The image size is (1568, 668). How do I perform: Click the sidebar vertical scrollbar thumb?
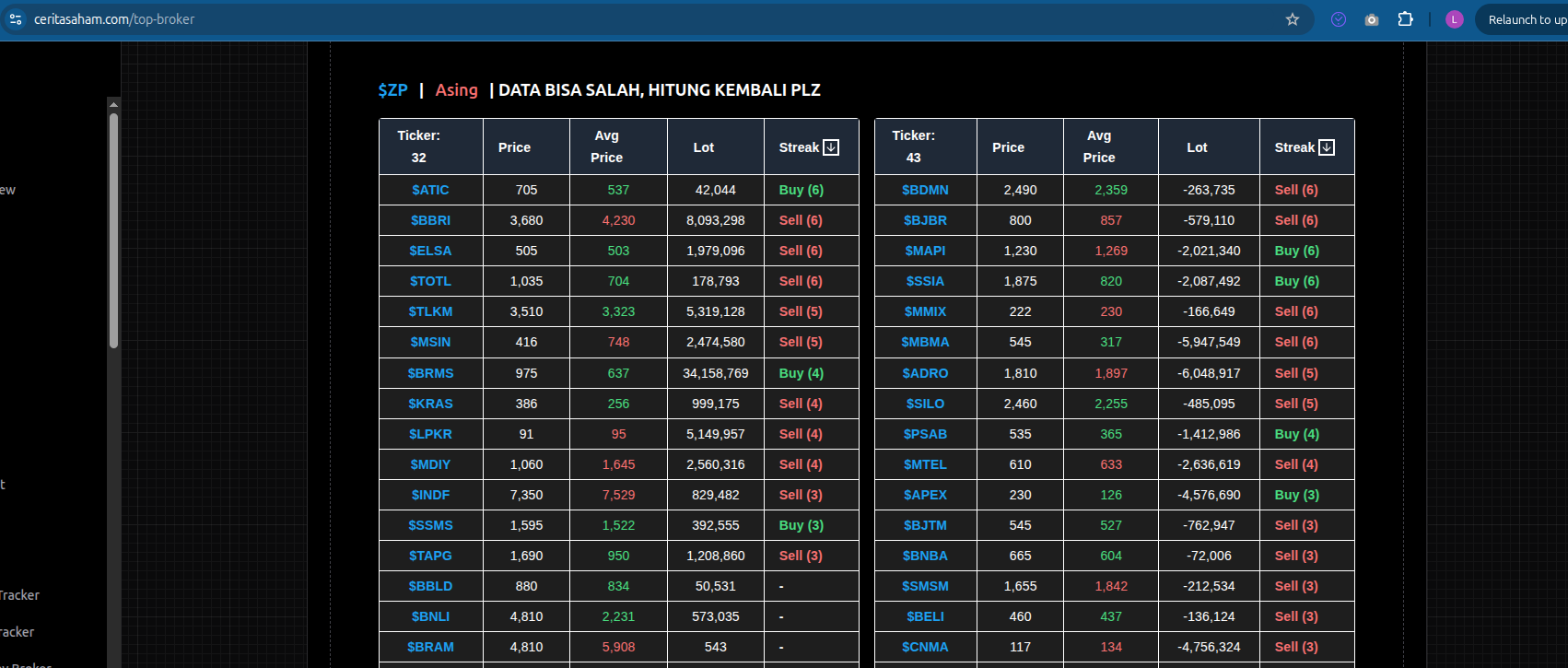pos(113,230)
